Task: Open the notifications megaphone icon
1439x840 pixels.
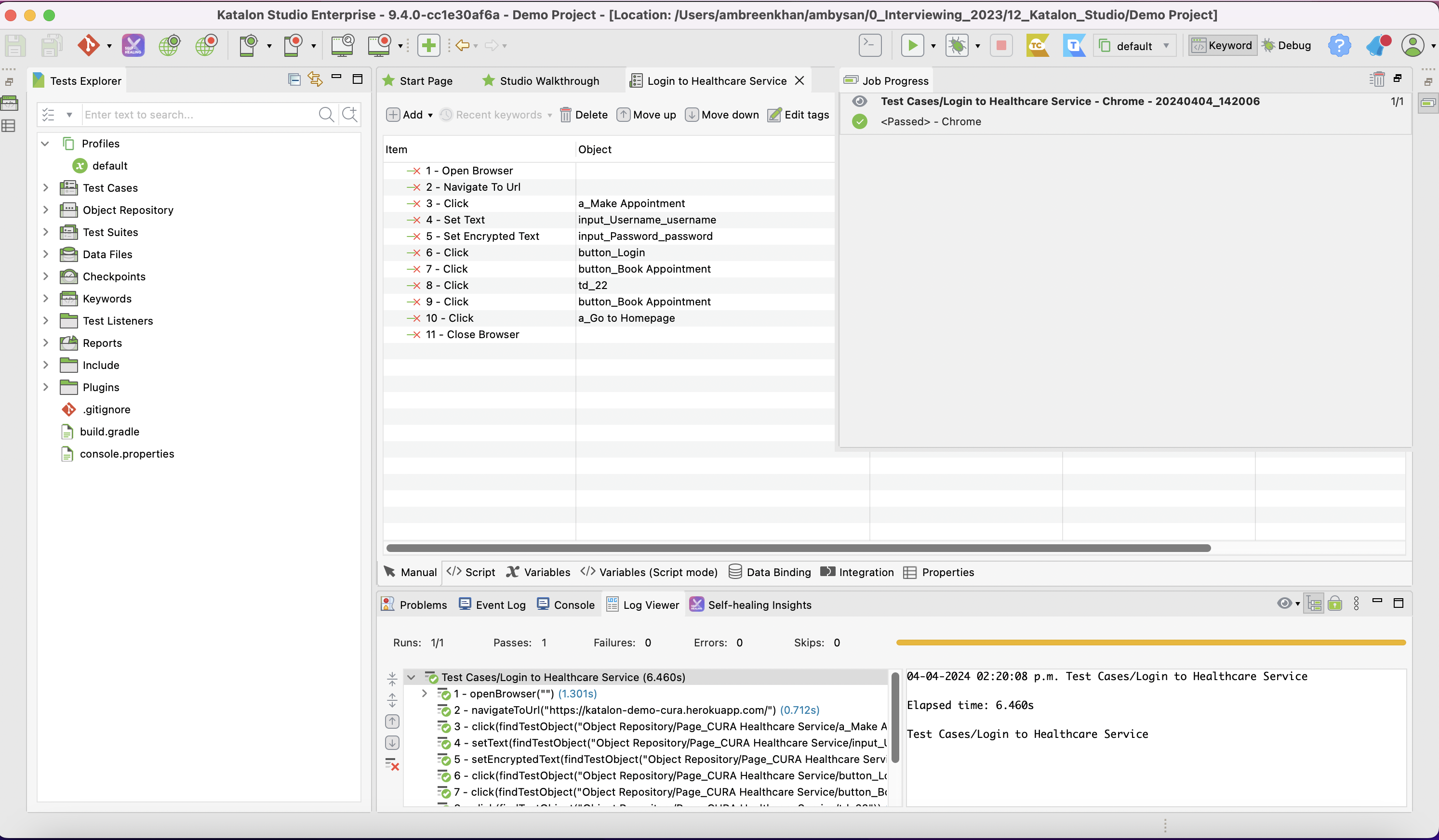Action: 1378,46
